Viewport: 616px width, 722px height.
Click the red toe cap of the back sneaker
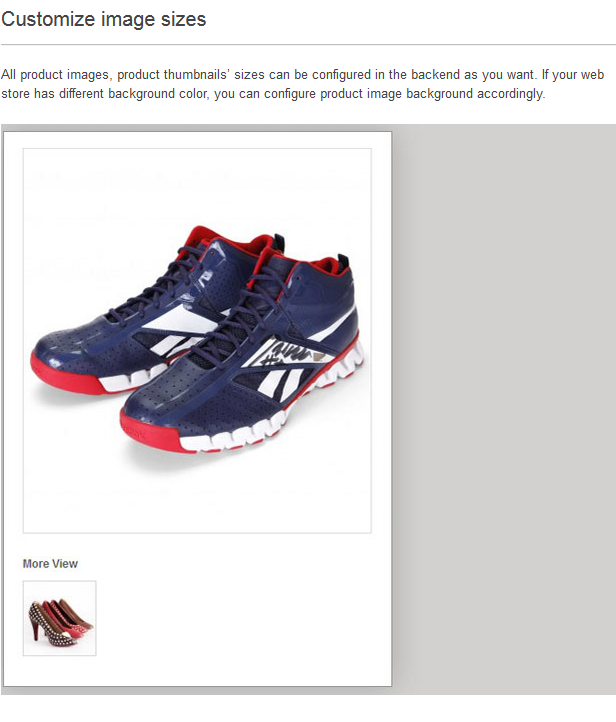pyautogui.click(x=60, y=374)
